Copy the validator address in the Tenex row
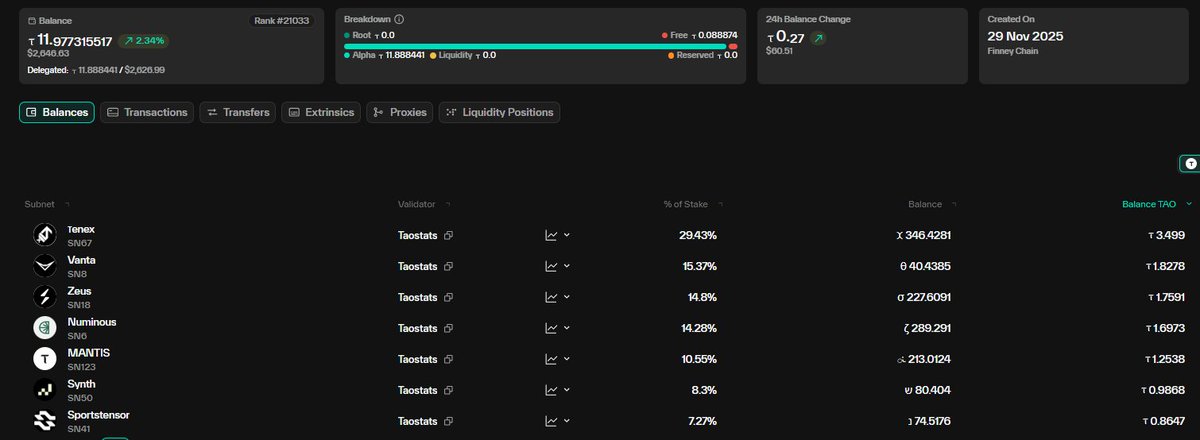 pyautogui.click(x=449, y=236)
